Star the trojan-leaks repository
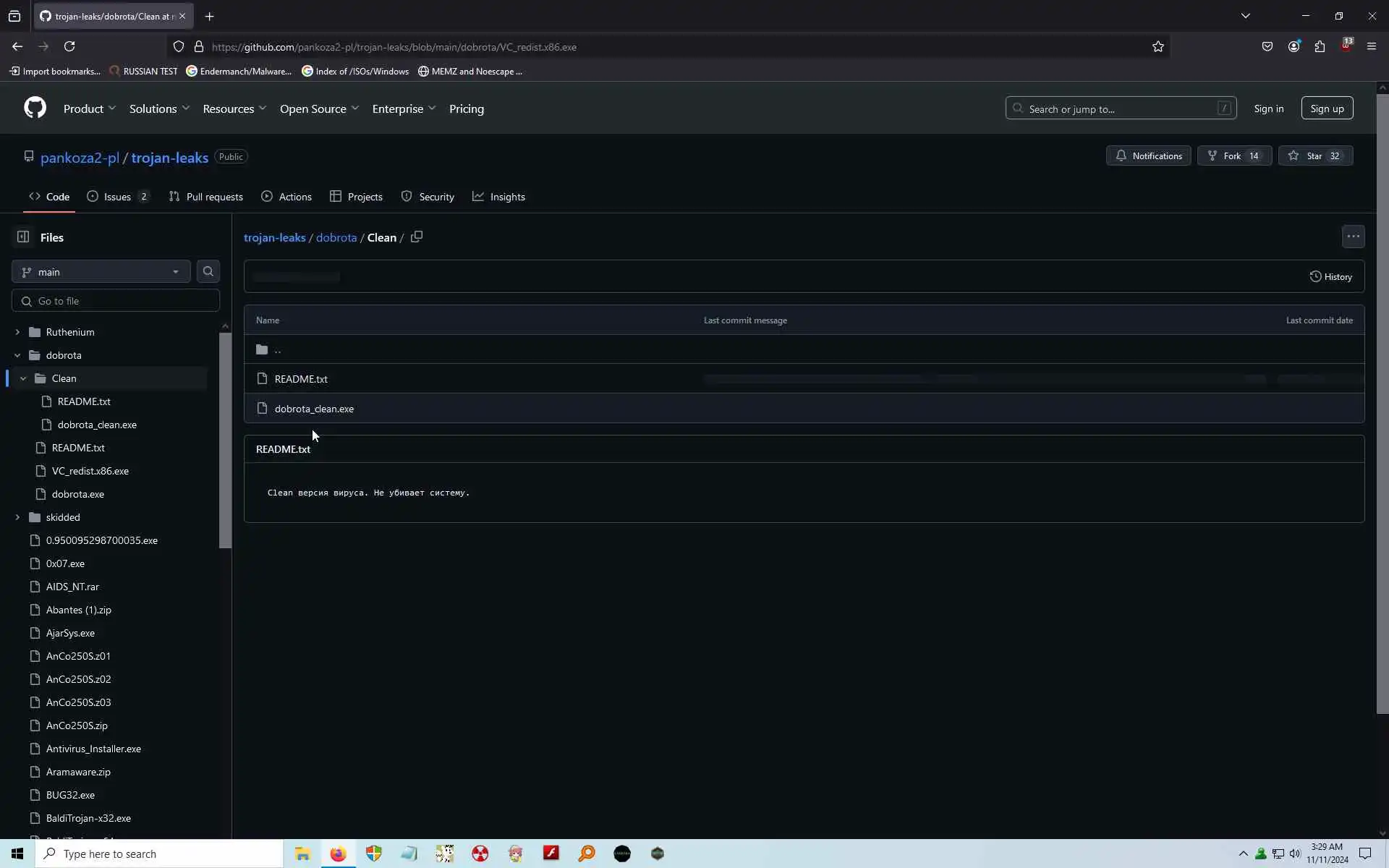Image resolution: width=1389 pixels, height=868 pixels. coord(1314,156)
